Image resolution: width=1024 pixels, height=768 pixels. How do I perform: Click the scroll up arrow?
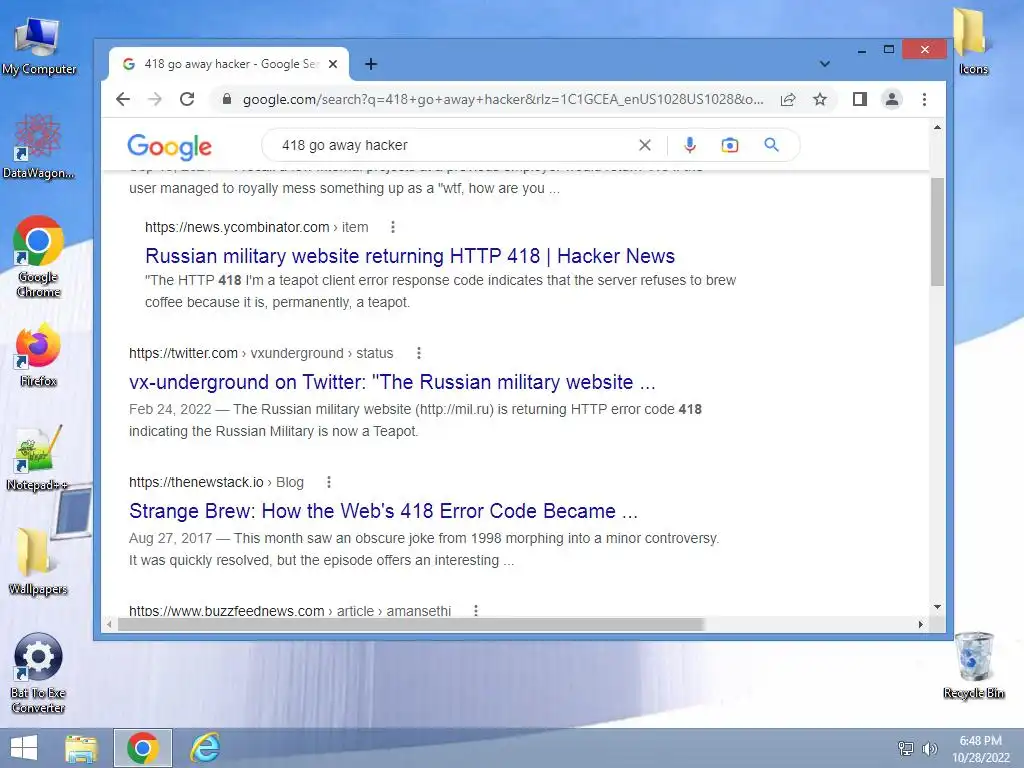(x=937, y=127)
